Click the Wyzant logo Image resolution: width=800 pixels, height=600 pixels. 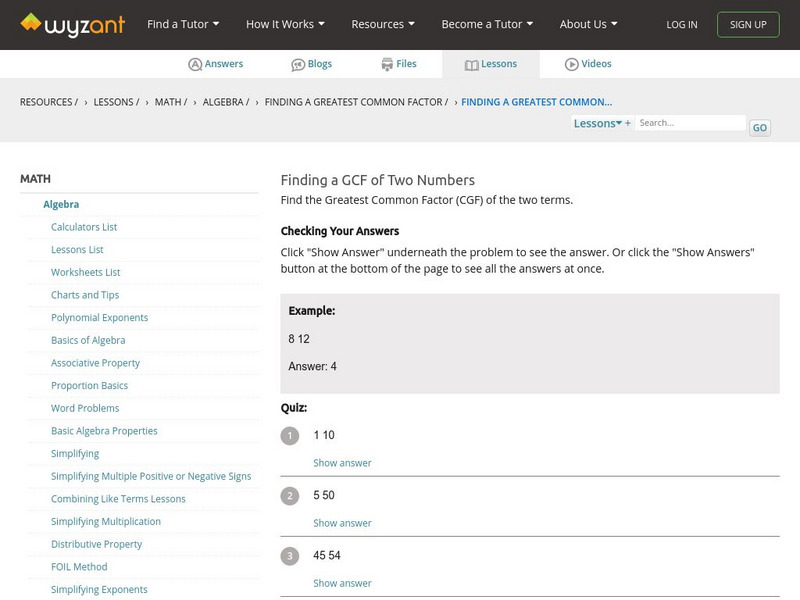(x=72, y=24)
